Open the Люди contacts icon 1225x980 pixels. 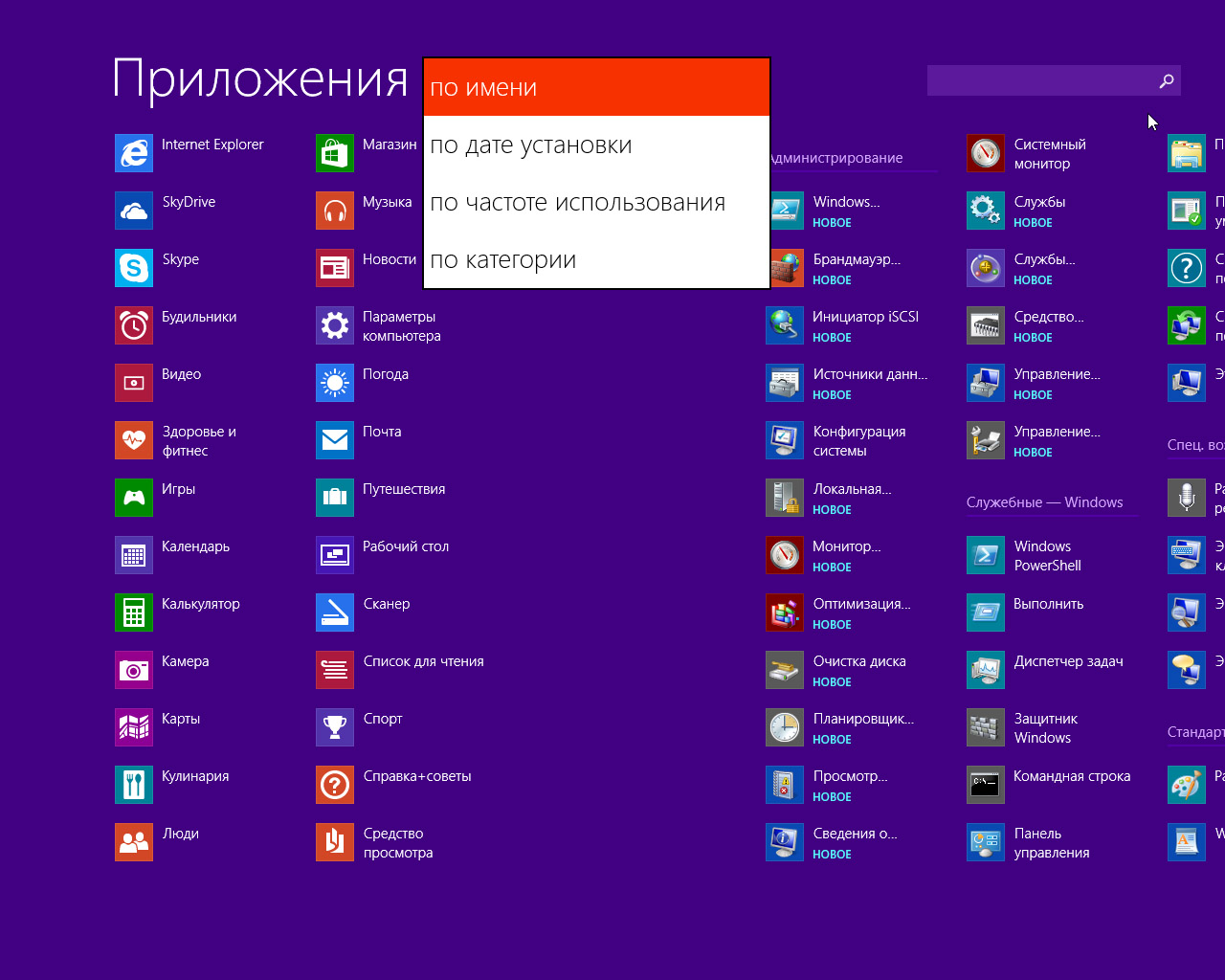134,842
